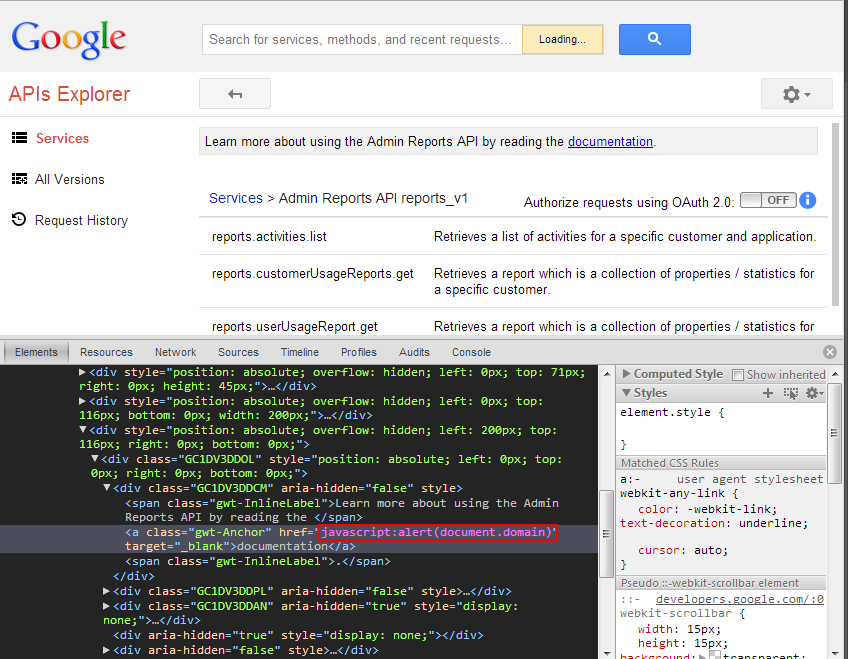Click the Elements panel scroll-up arrow
Screen dimensions: 848x659
pos(606,374)
